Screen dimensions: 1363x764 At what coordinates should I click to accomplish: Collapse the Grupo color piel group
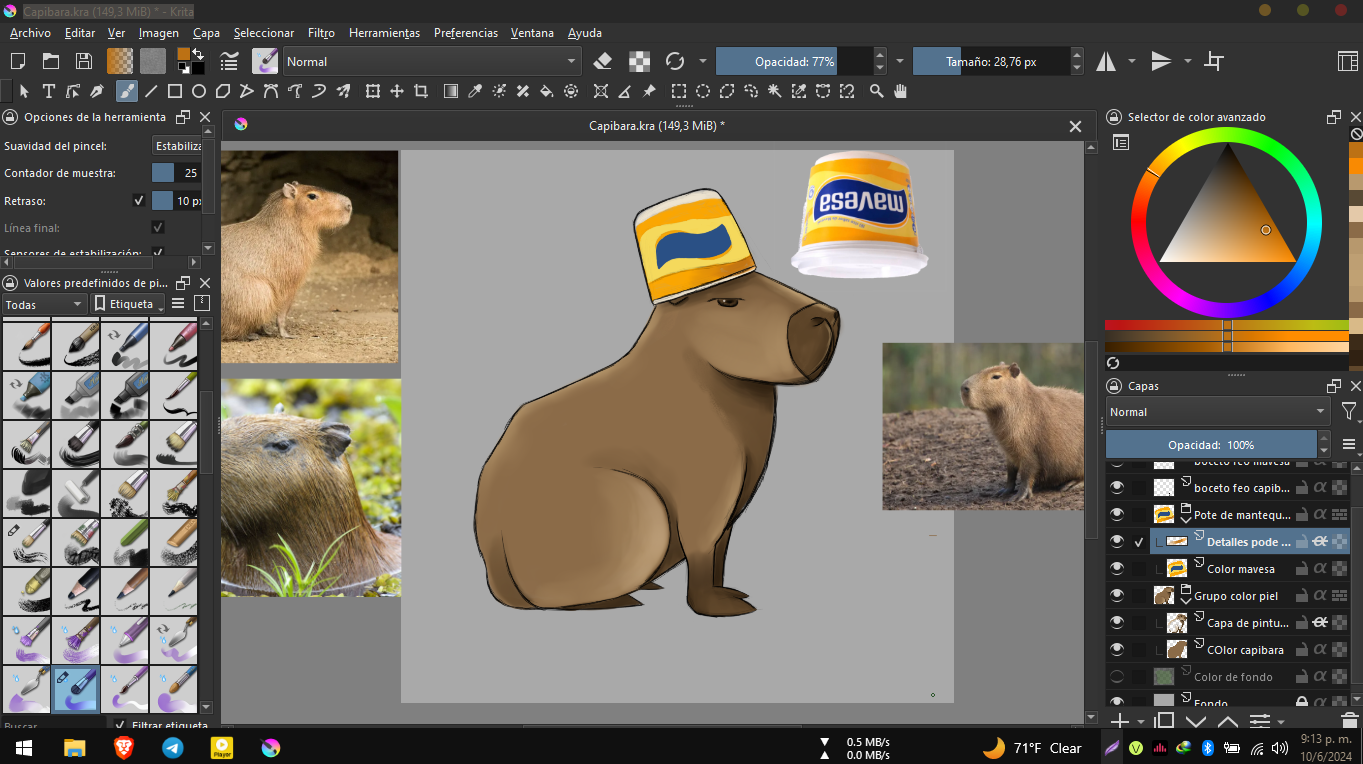pyautogui.click(x=1187, y=601)
